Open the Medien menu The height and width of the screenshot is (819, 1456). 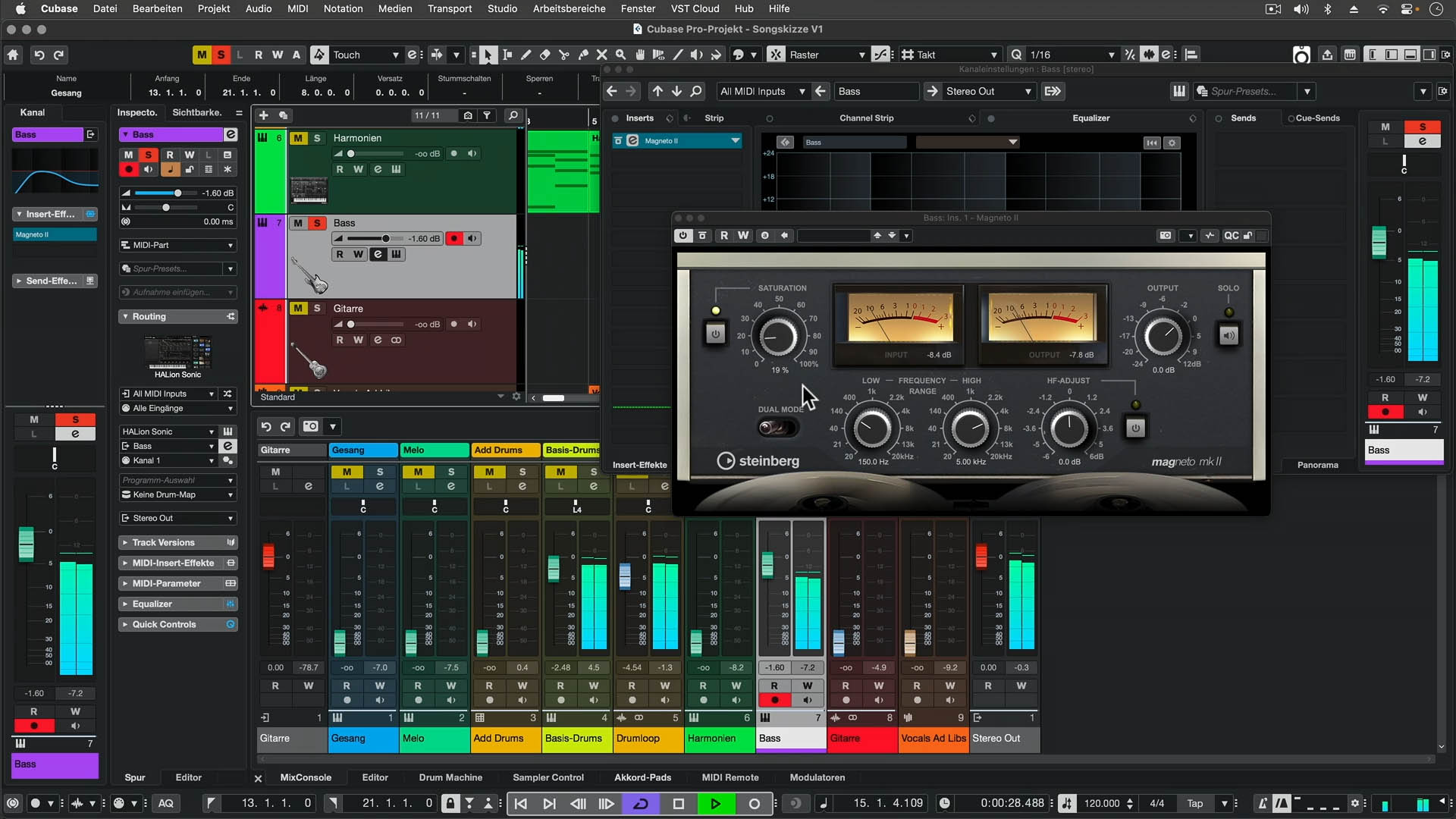click(x=395, y=9)
